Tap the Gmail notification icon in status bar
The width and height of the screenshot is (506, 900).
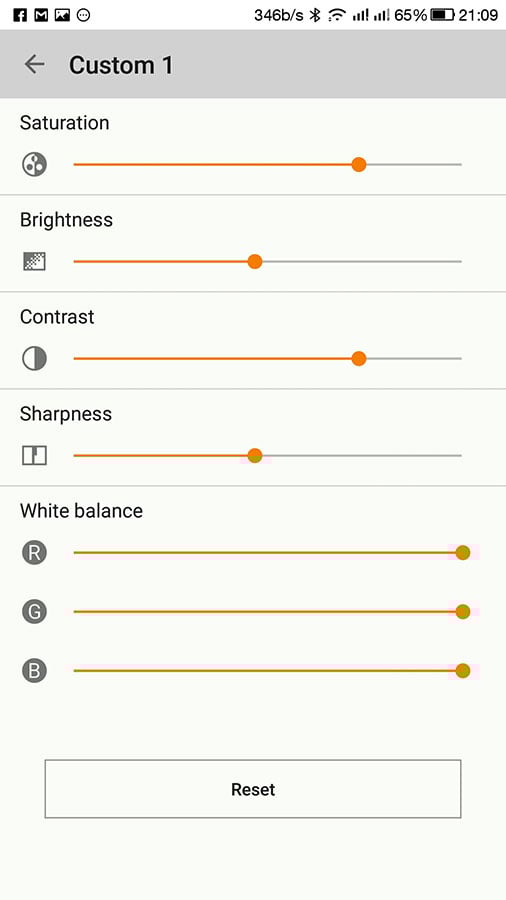tap(41, 15)
